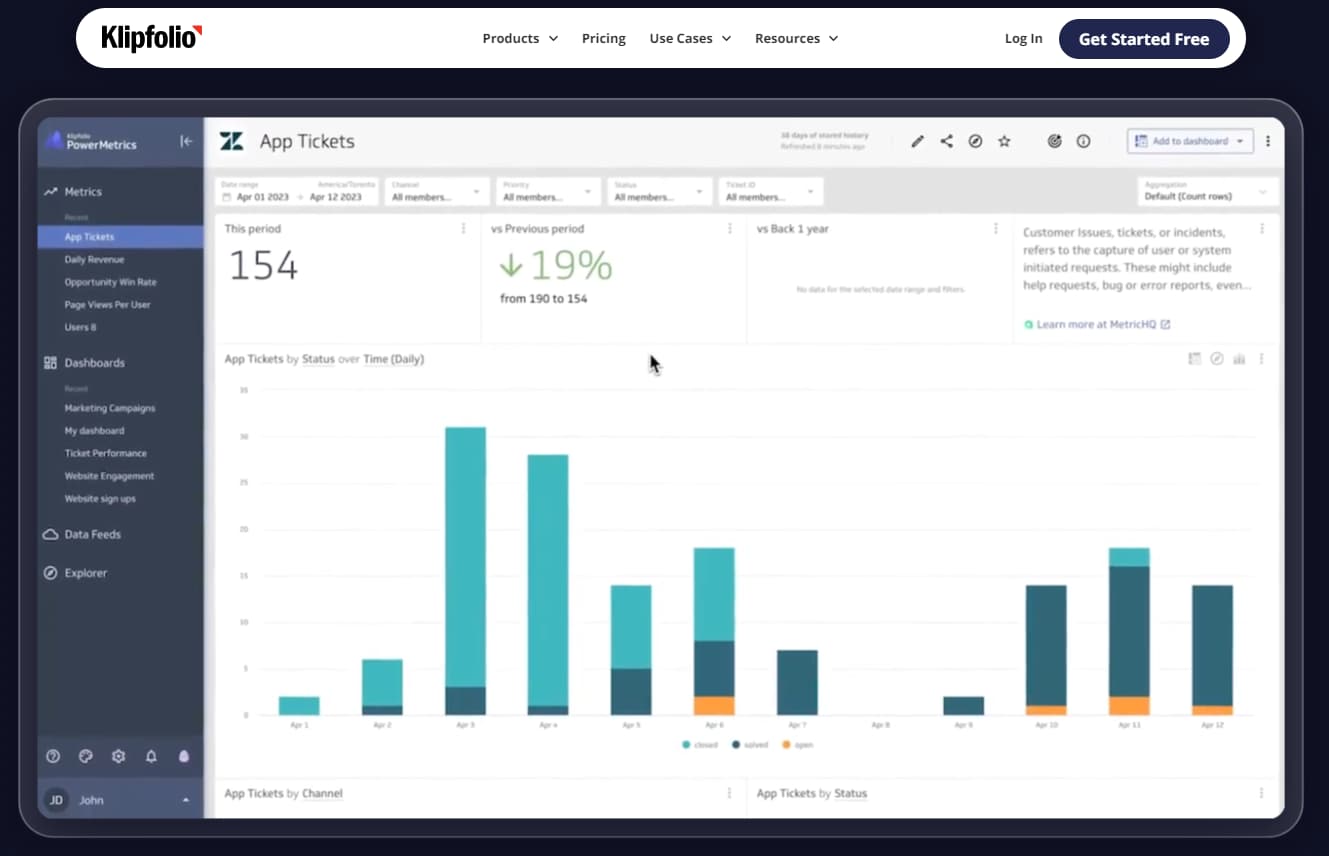Click the chart's compass explore icon

(x=1217, y=359)
